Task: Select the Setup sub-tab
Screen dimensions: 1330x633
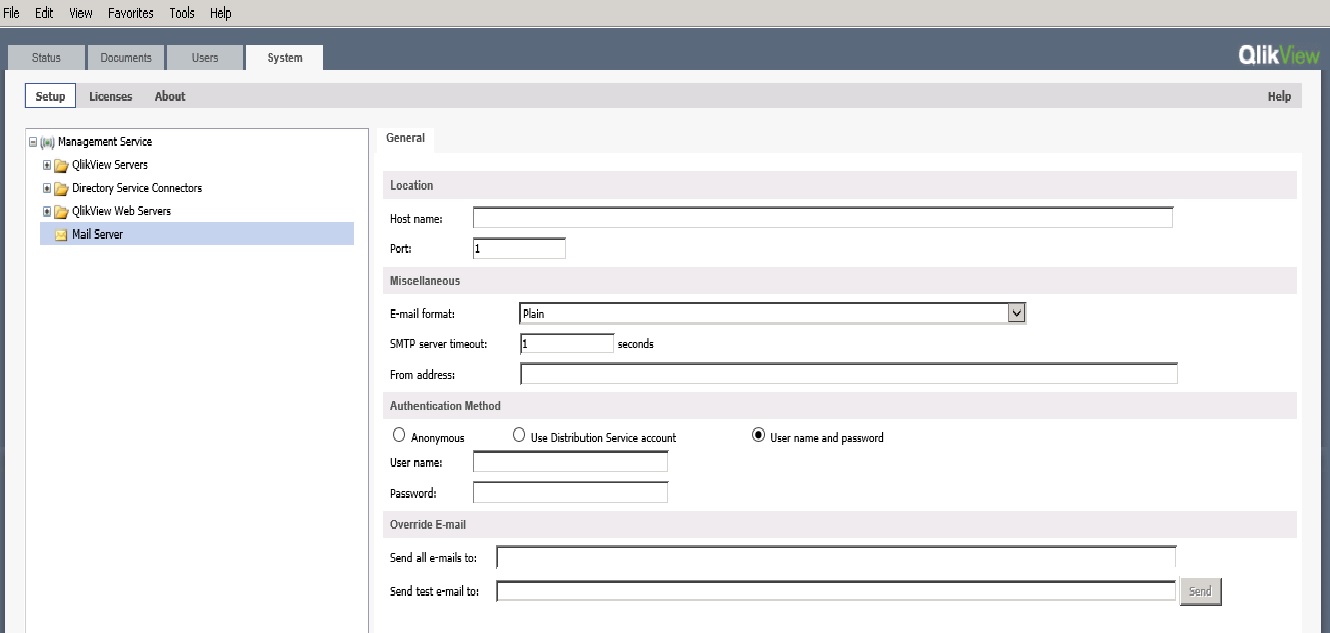Action: point(50,96)
